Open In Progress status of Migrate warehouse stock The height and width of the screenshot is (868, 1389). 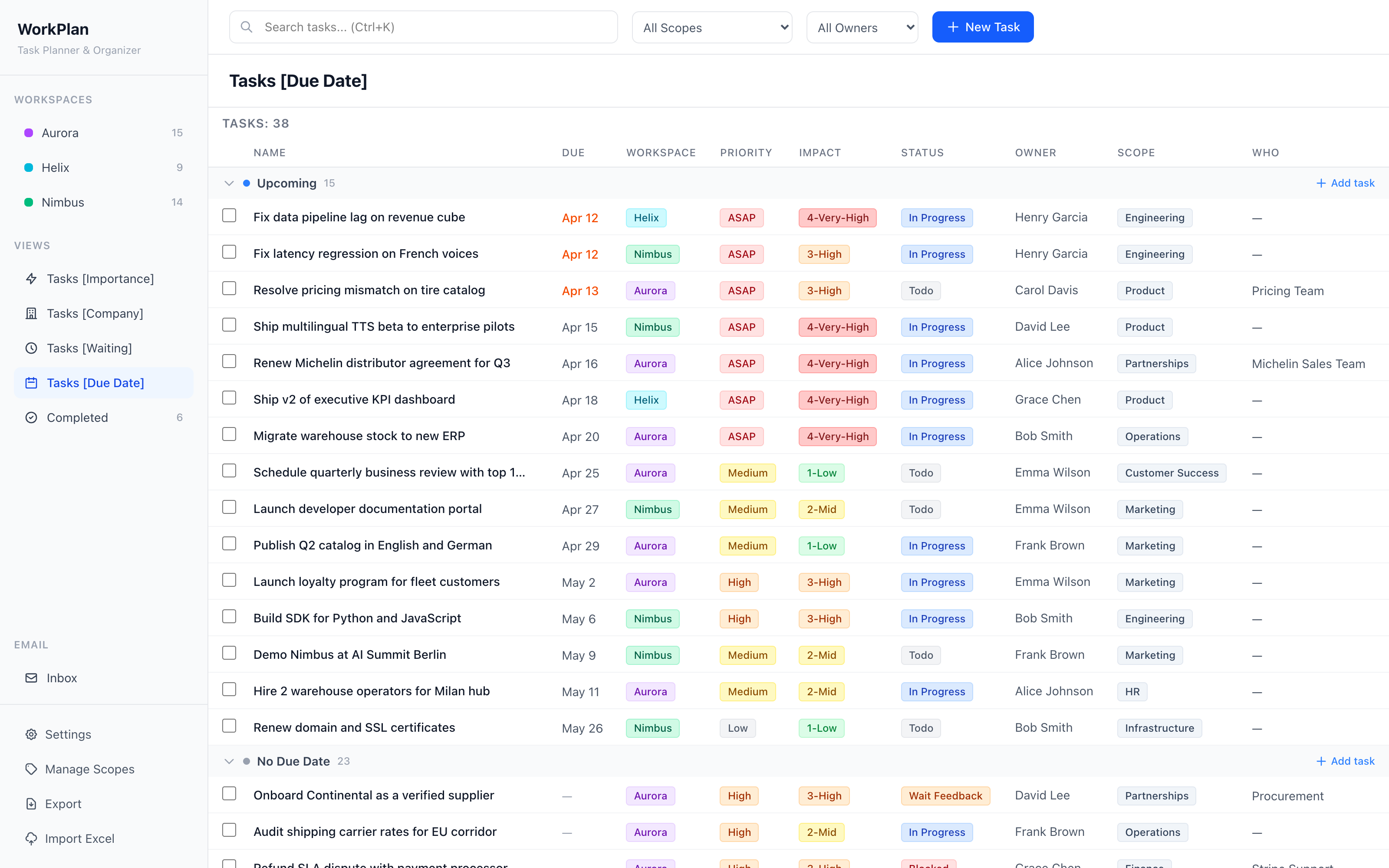pyautogui.click(x=936, y=436)
